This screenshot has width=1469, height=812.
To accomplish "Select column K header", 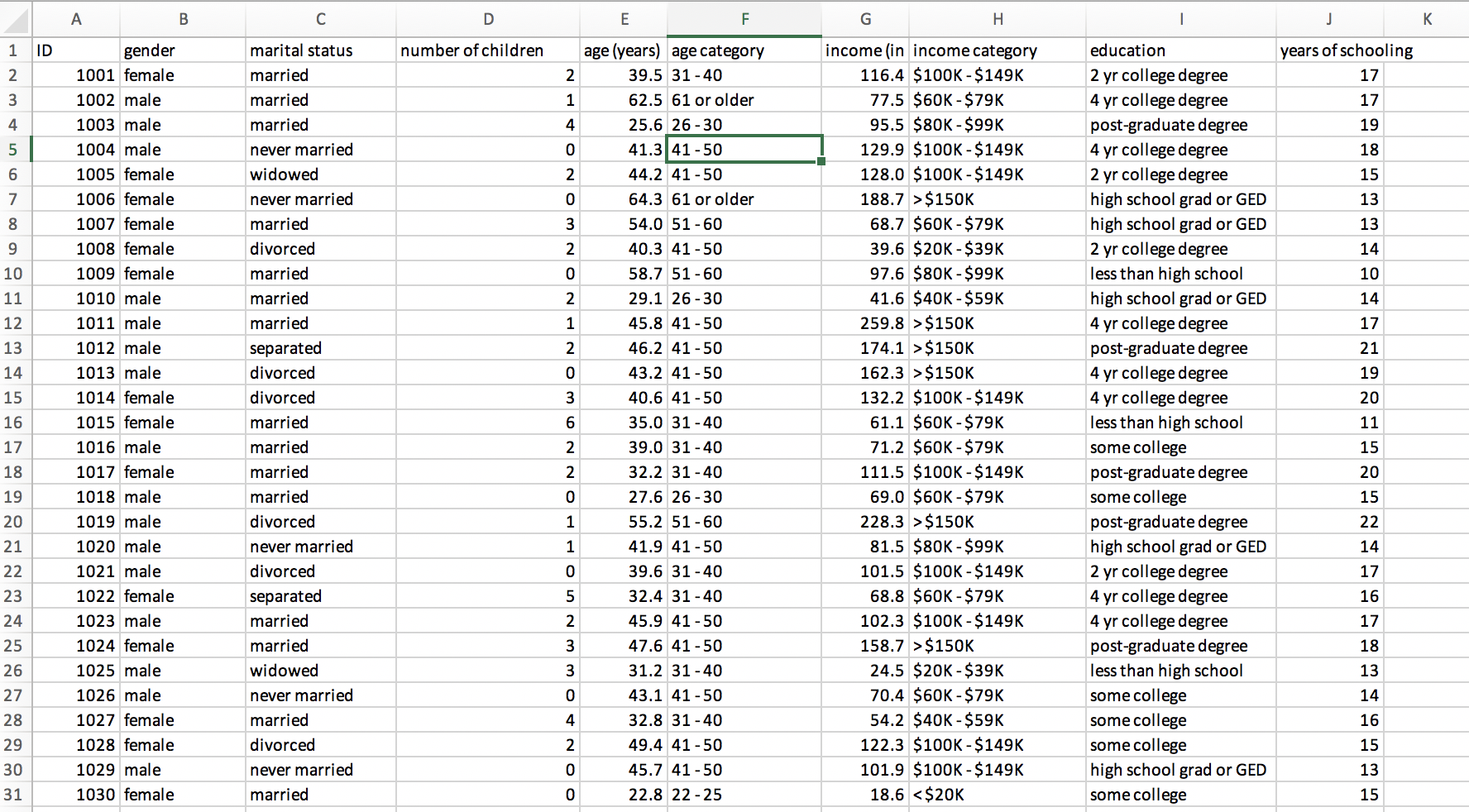I will click(x=1426, y=19).
